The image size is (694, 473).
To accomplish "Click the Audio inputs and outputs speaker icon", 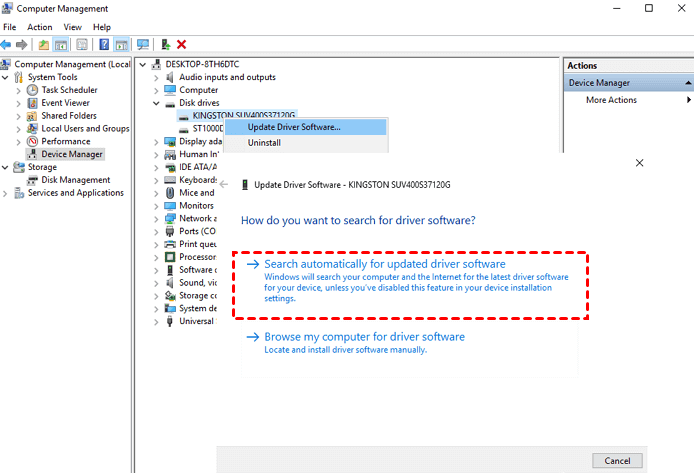I will point(170,77).
